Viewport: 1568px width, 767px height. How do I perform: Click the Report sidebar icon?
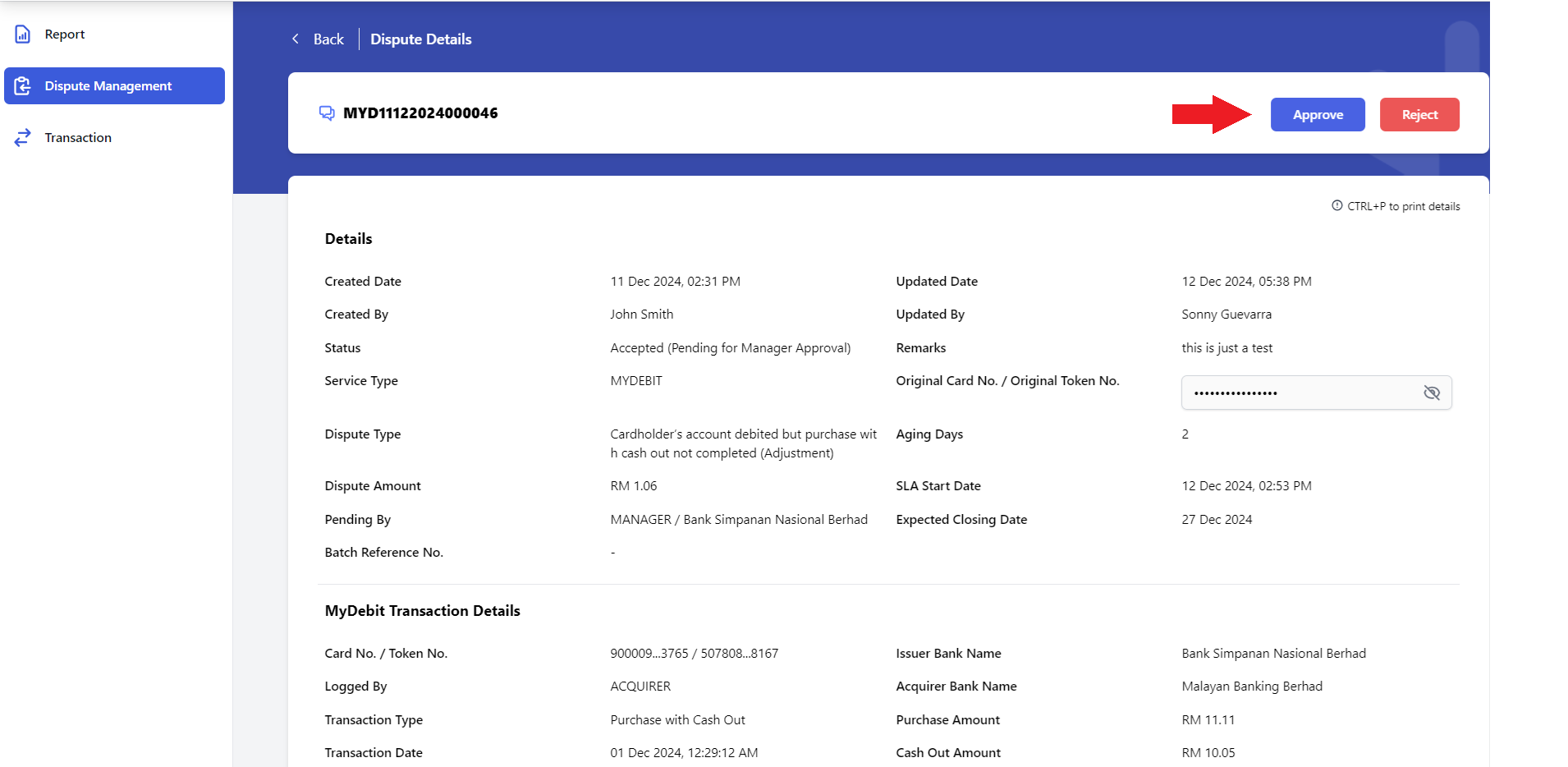[x=23, y=34]
